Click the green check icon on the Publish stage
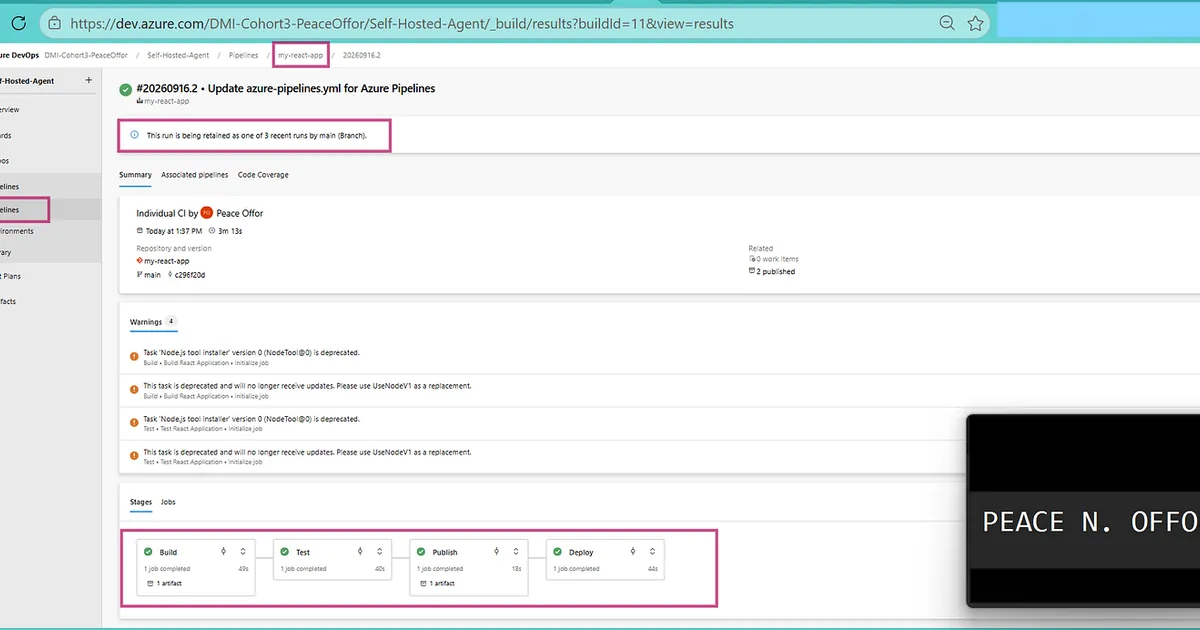This screenshot has width=1200, height=630. pos(422,552)
